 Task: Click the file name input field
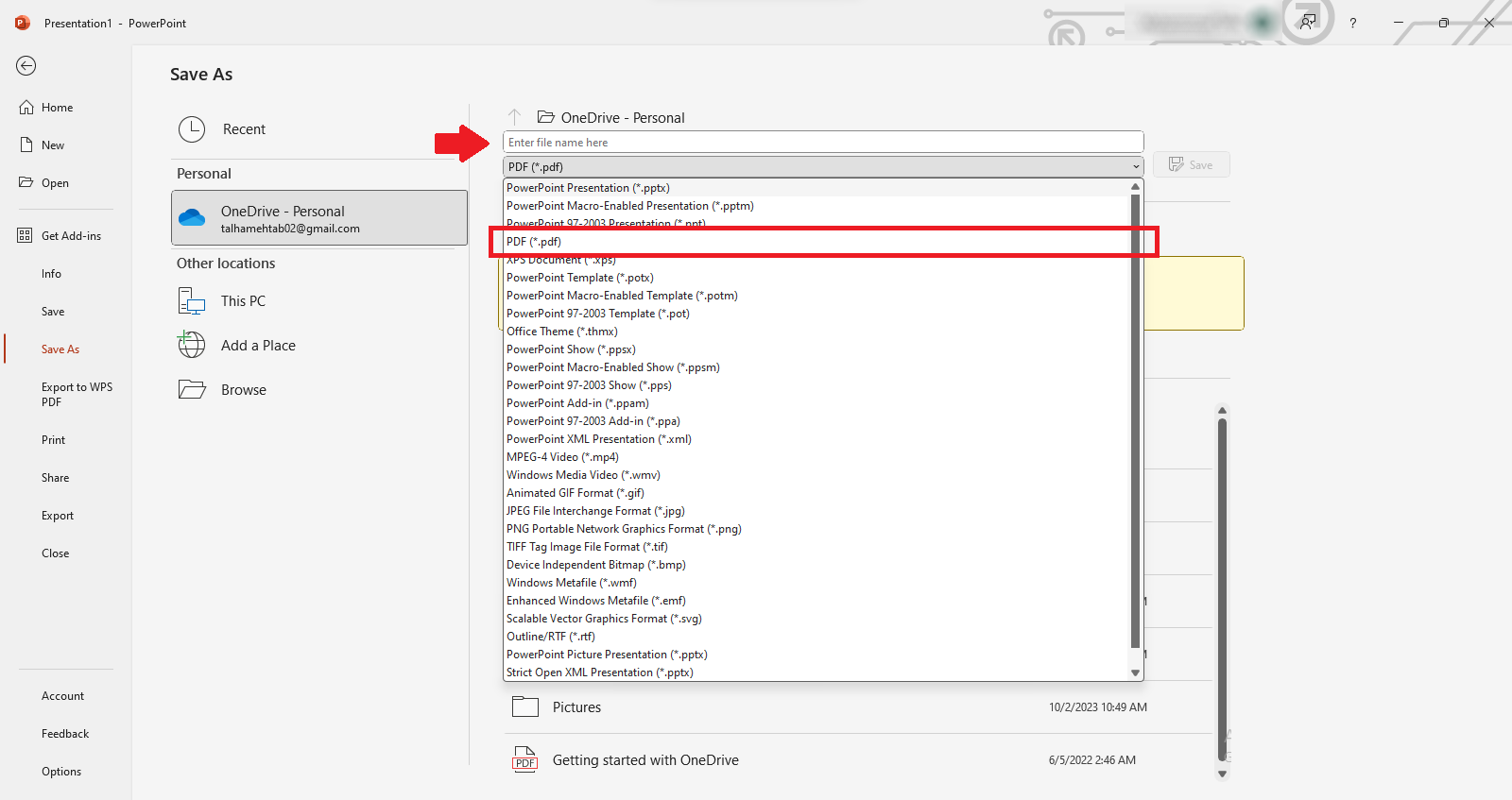(823, 143)
